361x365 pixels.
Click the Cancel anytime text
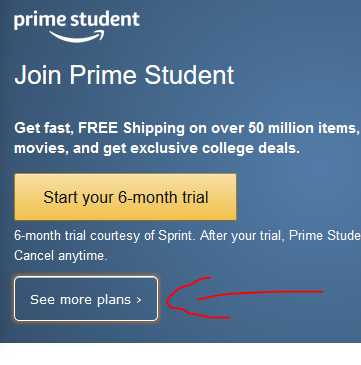[x=61, y=256]
